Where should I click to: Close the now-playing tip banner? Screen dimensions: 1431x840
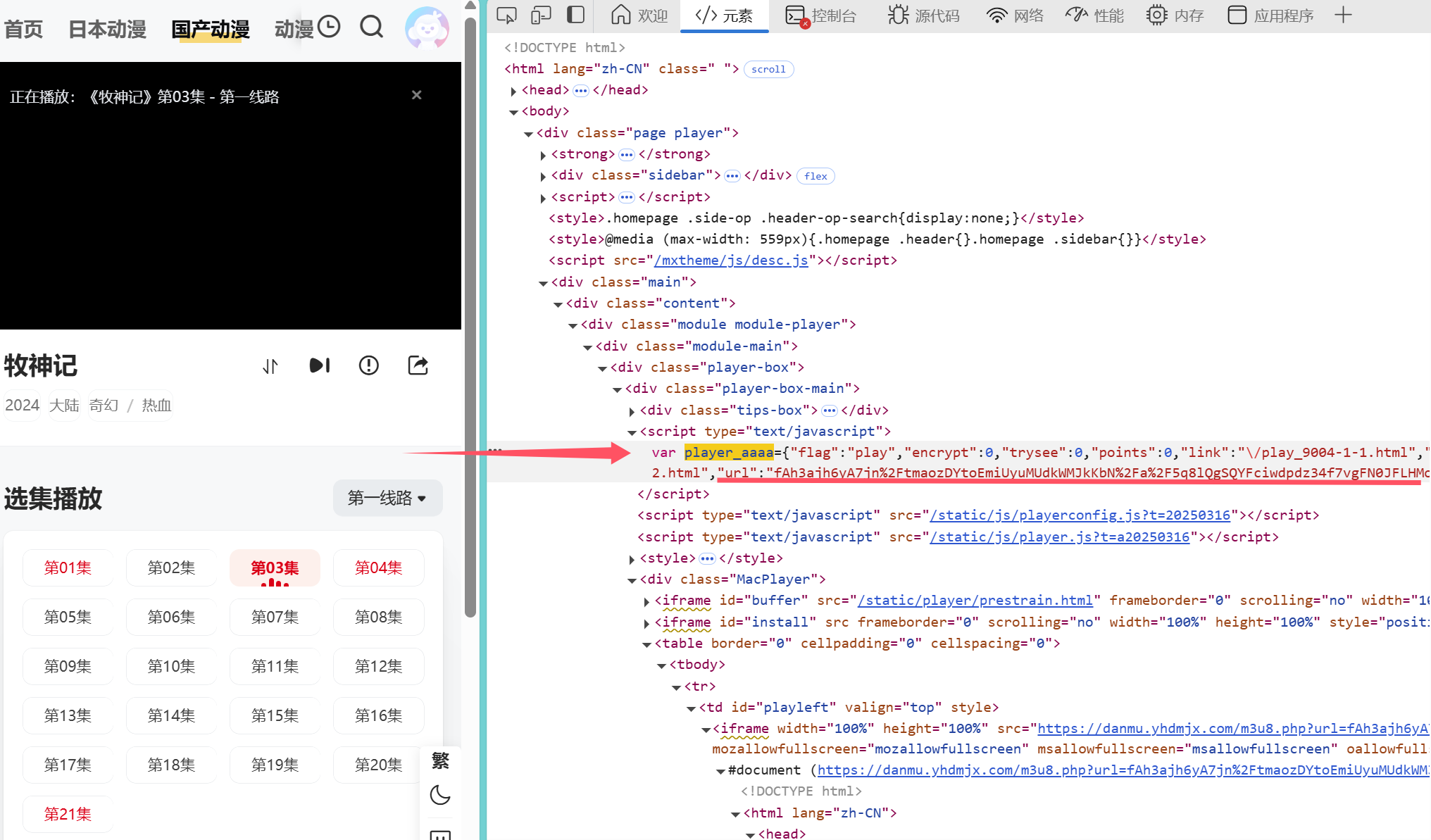coord(417,95)
